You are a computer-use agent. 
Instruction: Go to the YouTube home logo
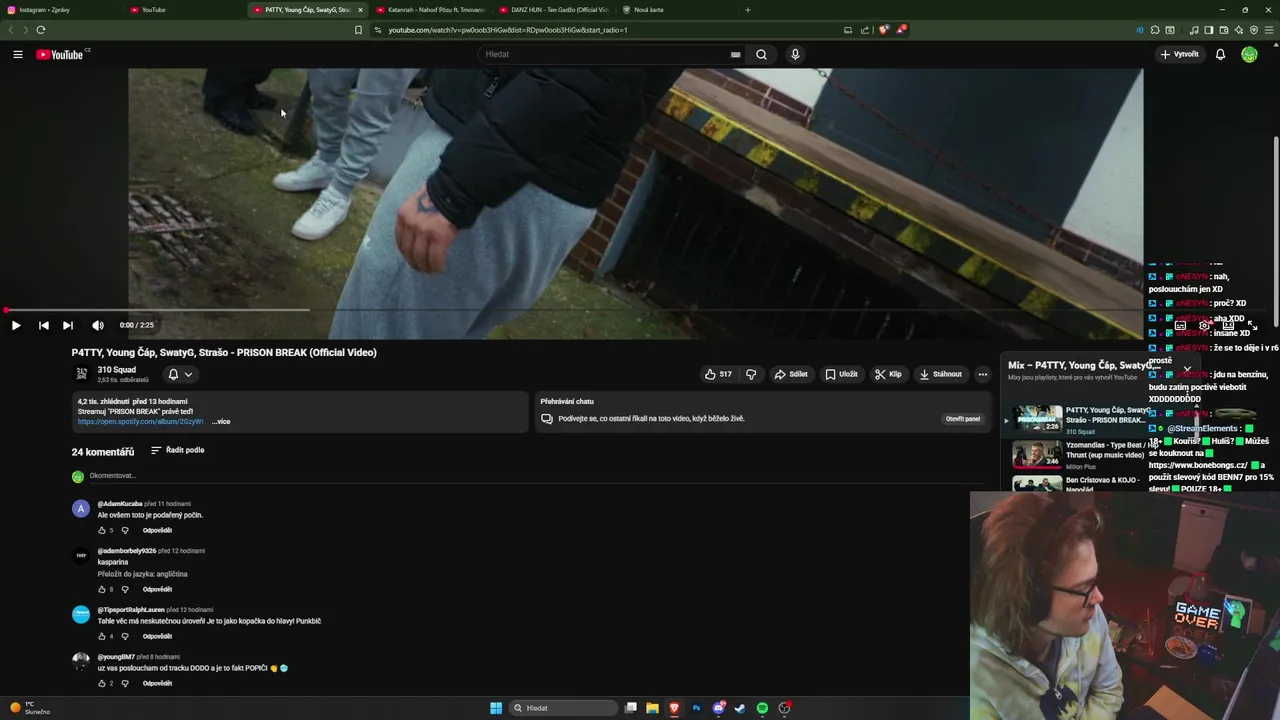click(x=60, y=54)
